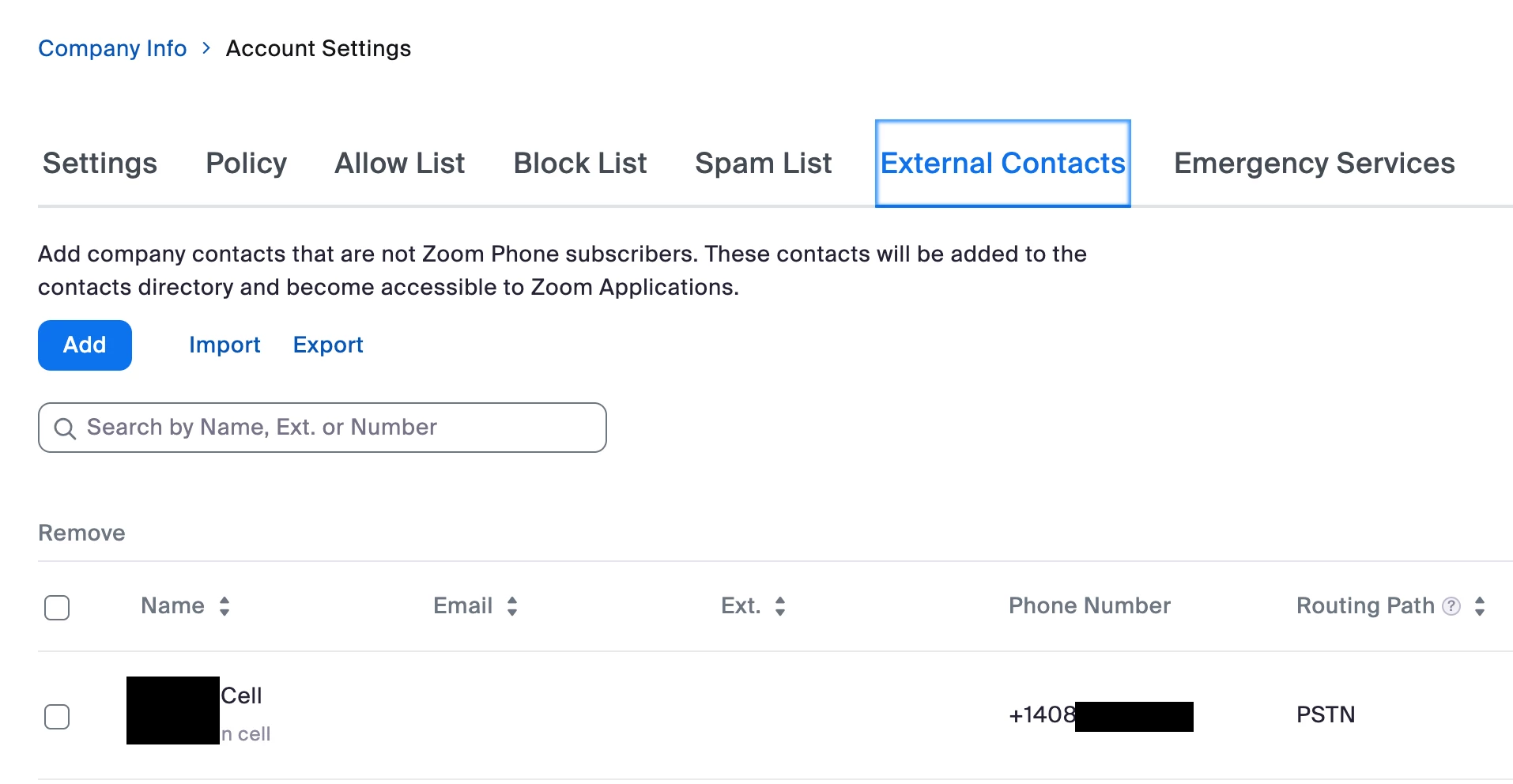Switch to the Policy tab

(x=246, y=164)
